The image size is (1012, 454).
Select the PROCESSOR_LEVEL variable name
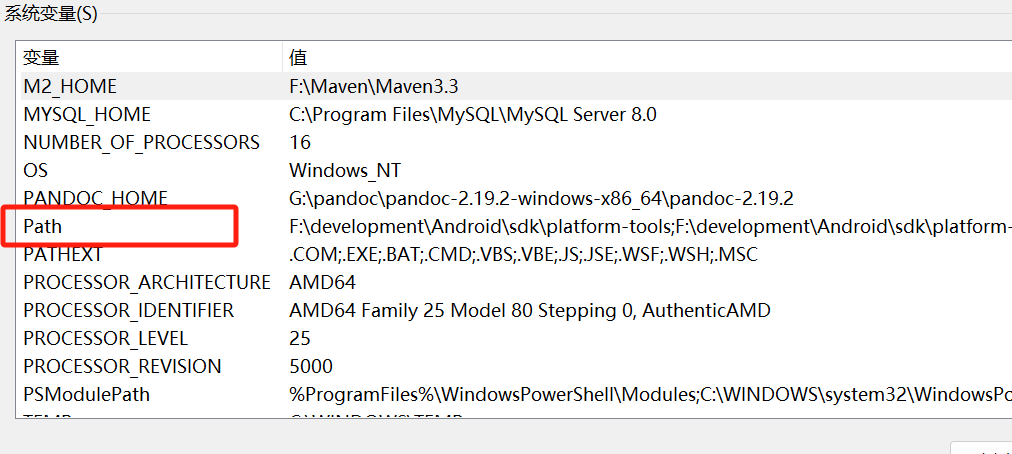(105, 339)
